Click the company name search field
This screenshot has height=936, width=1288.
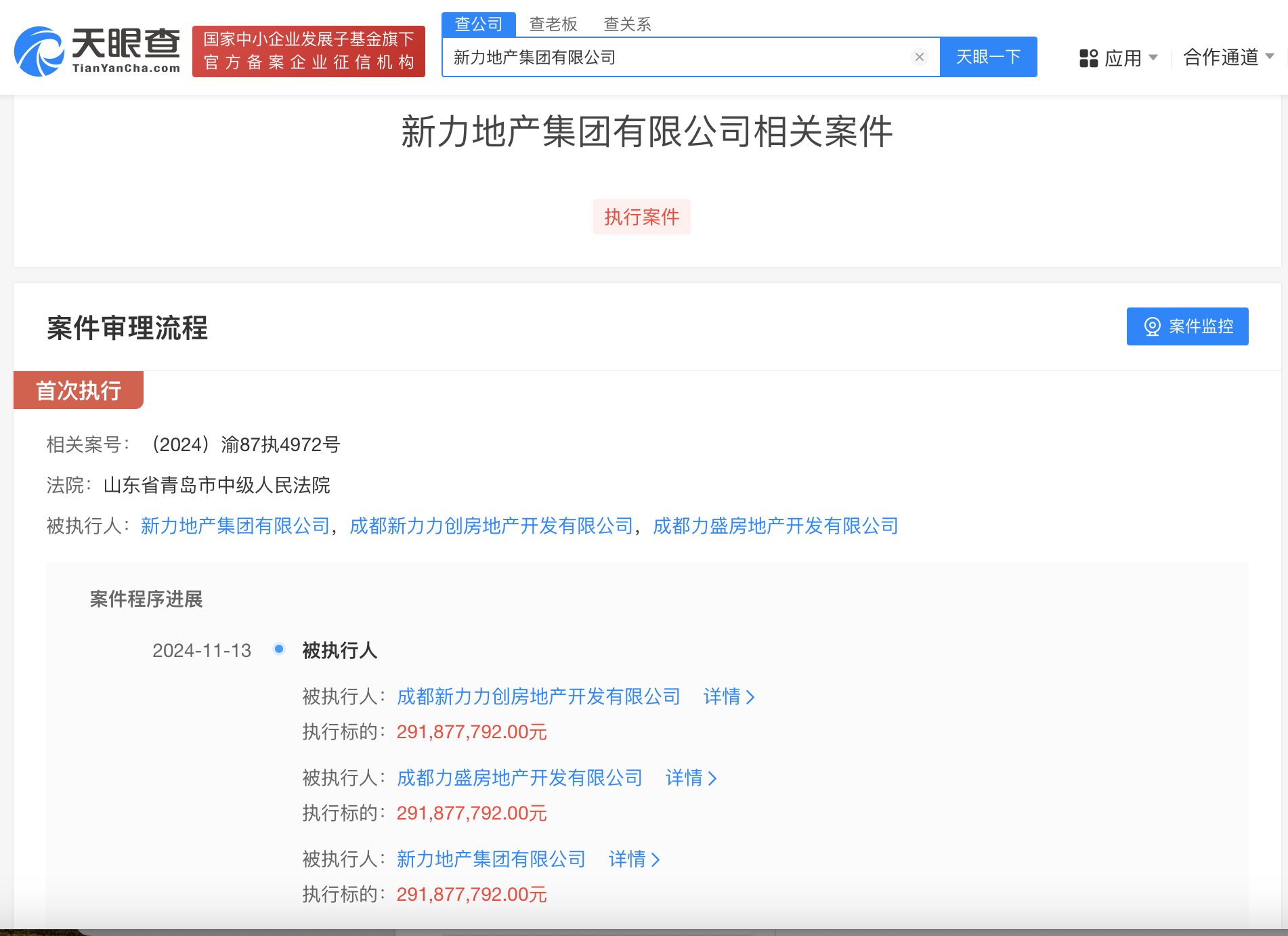coord(677,58)
